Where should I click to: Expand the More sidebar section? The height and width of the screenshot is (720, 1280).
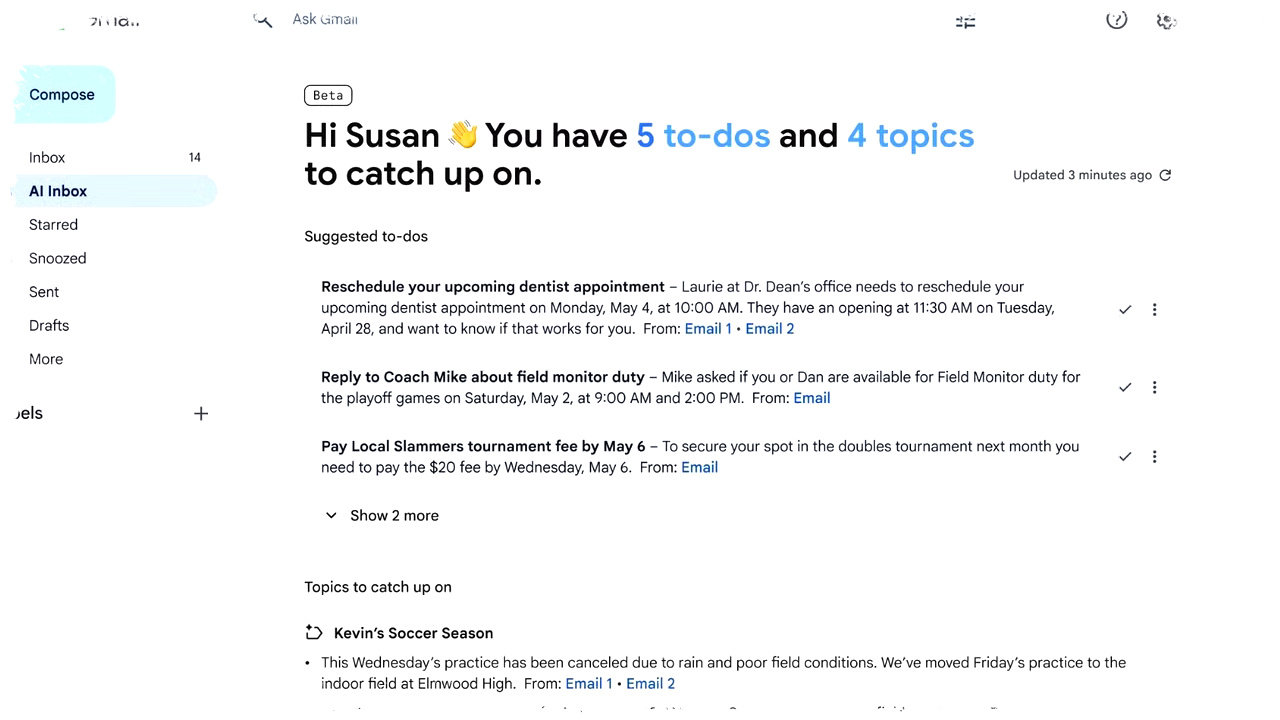tap(46, 359)
